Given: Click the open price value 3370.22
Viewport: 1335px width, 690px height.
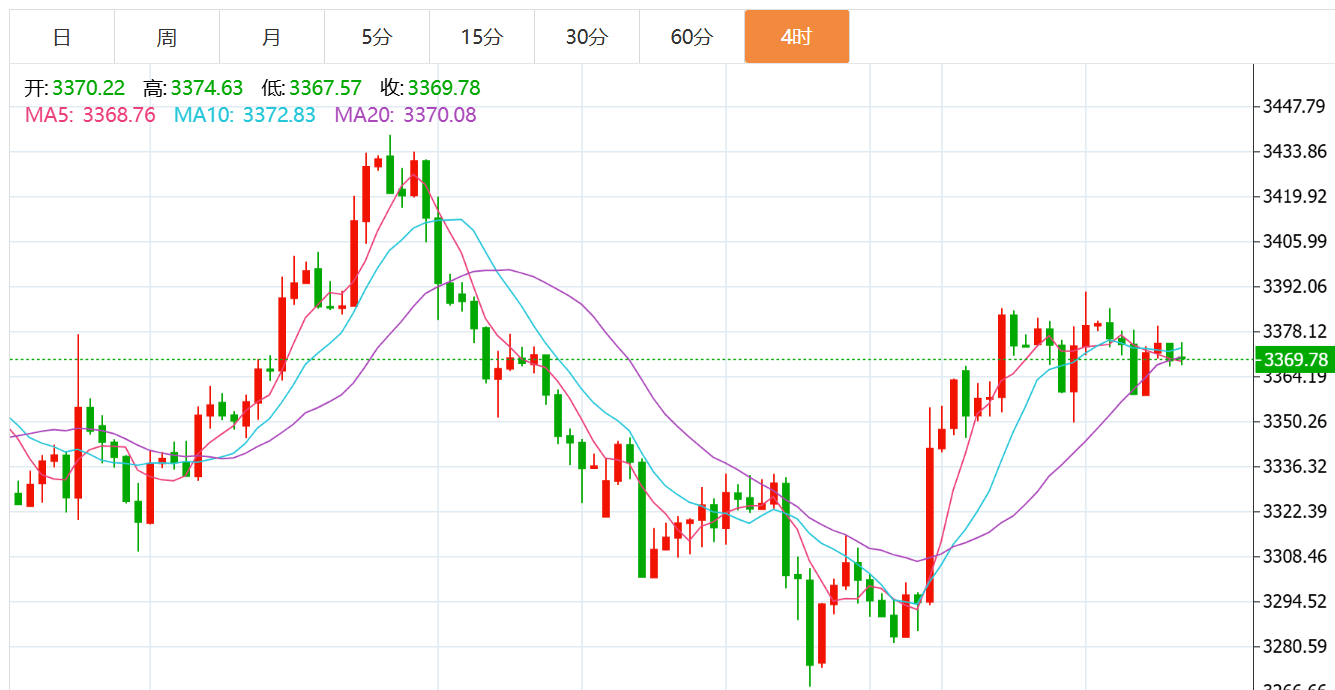Looking at the screenshot, I should pyautogui.click(x=89, y=88).
